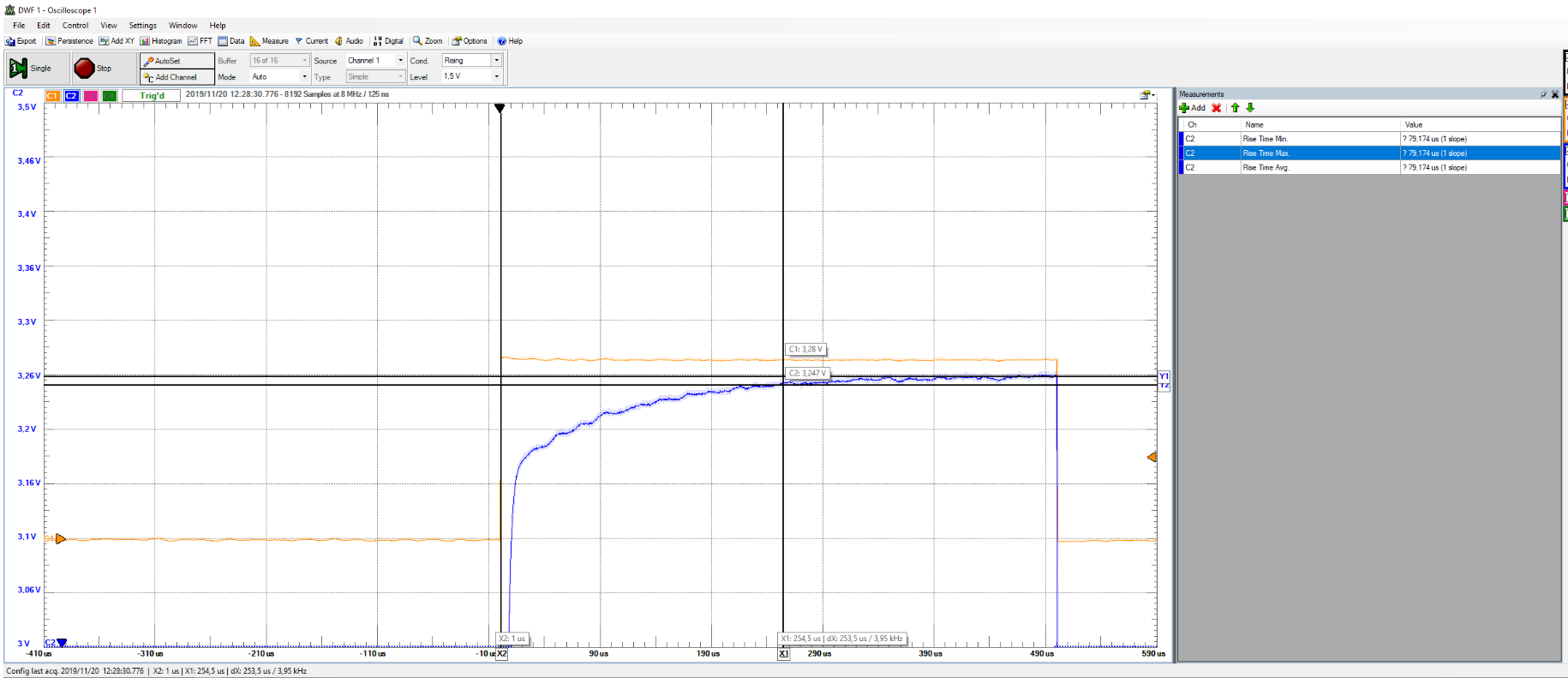
Task: Open the Control menu
Action: (75, 26)
